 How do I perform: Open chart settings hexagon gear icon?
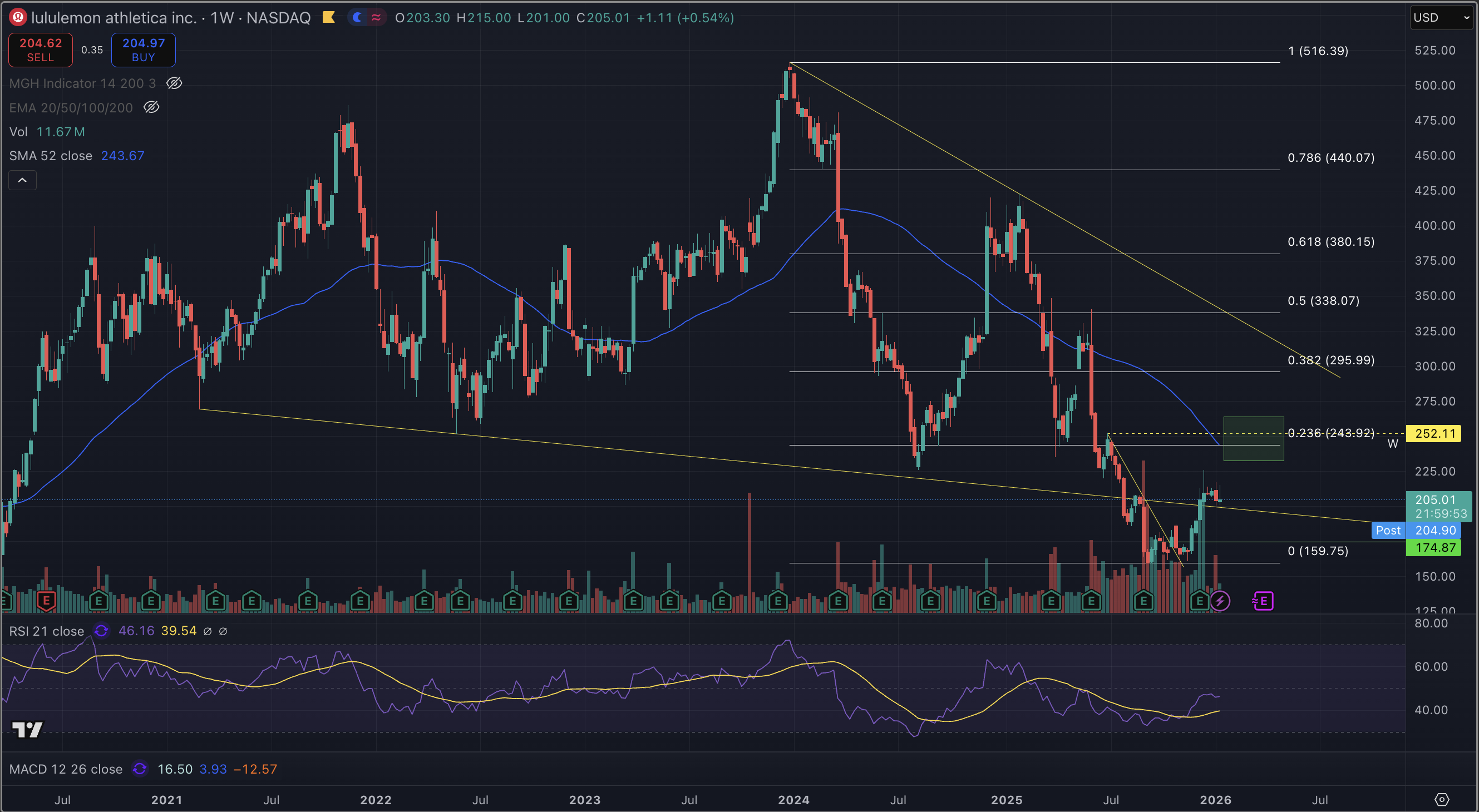point(1441,799)
